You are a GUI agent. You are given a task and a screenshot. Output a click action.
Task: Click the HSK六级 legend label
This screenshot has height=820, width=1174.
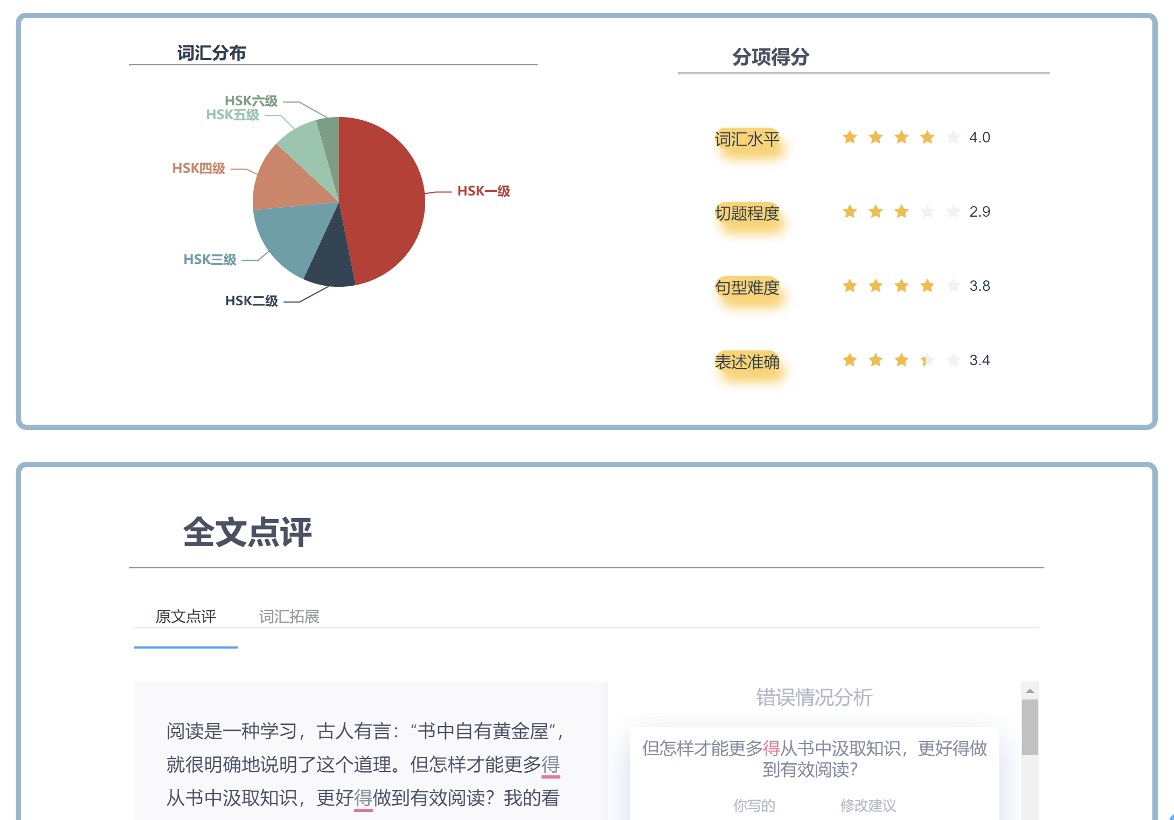pyautogui.click(x=250, y=101)
